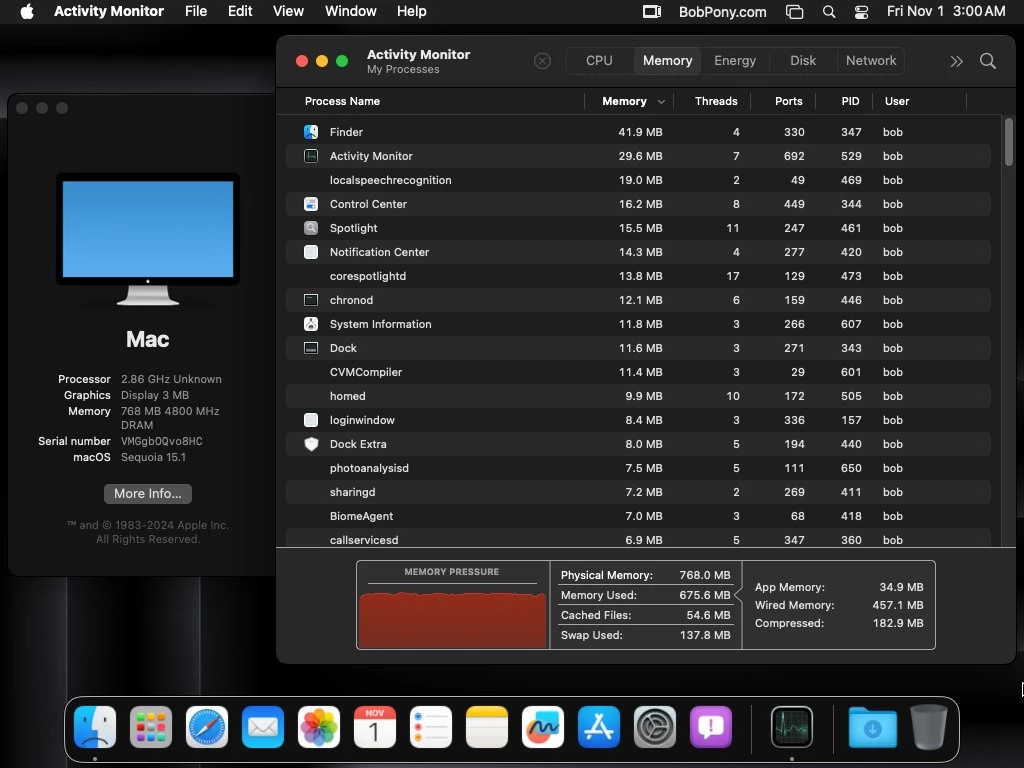Open Downloads folder in the Dock
The image size is (1024, 768).
(x=872, y=727)
